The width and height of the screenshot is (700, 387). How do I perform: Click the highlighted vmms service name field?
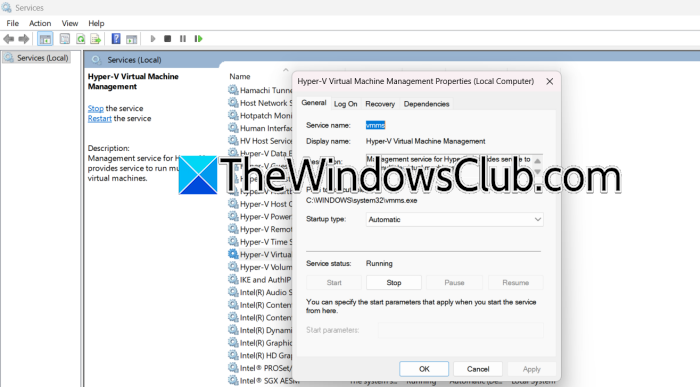375,125
